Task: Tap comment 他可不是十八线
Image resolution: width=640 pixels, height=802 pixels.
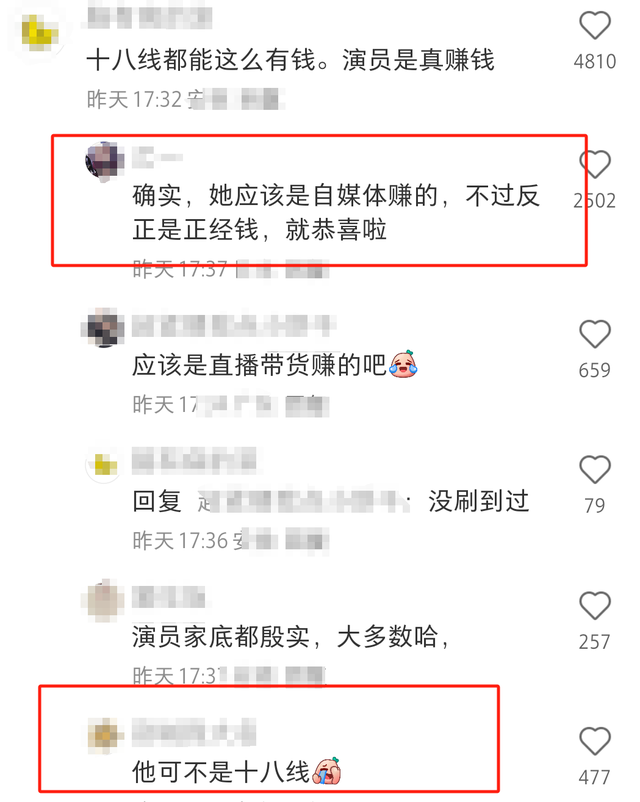Action: tap(237, 771)
